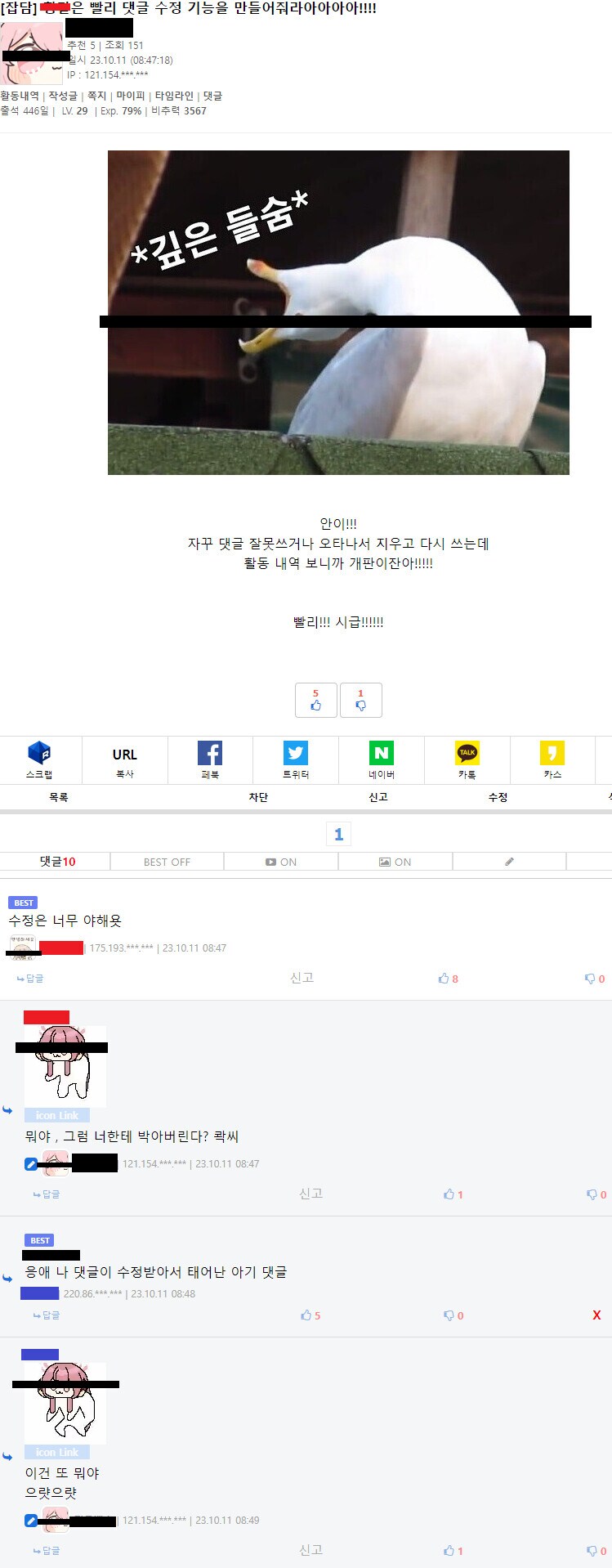Click the pencil write-comment icon
Viewport: 612px width, 1568px height.
pos(509,862)
